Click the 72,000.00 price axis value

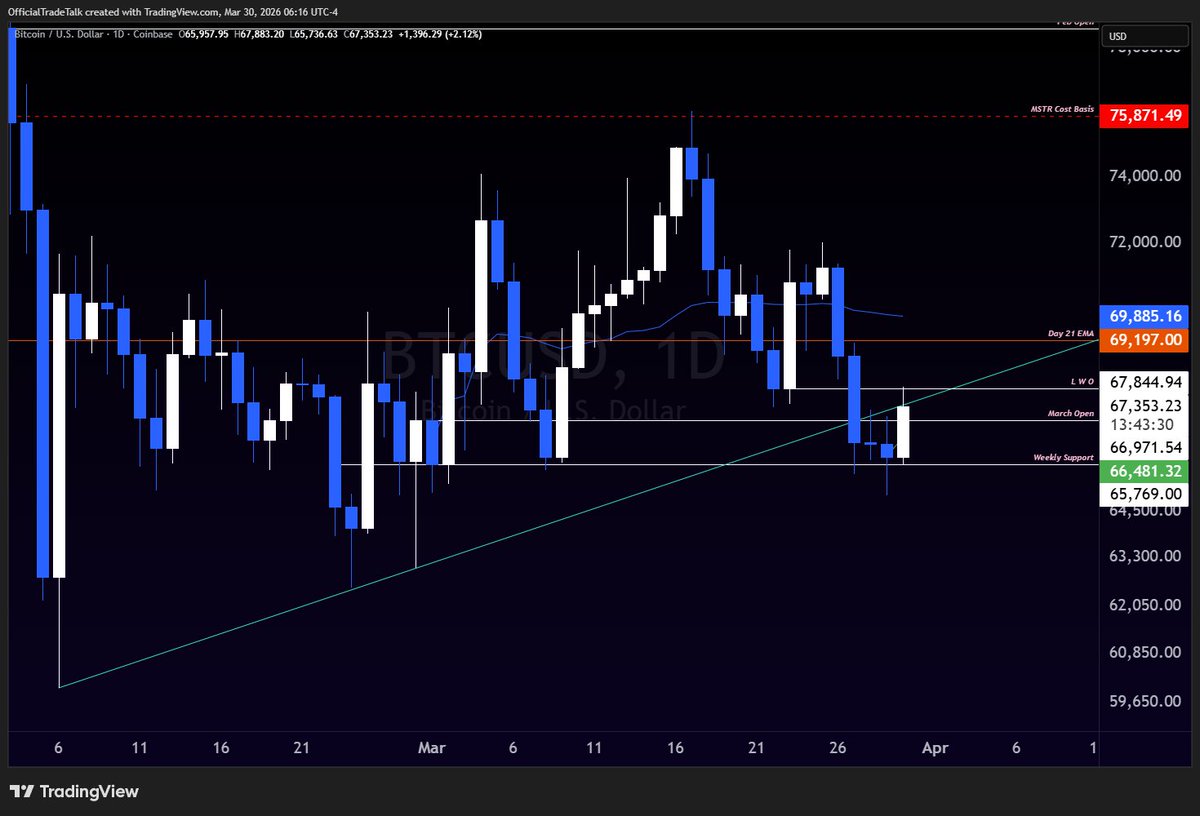tap(1146, 243)
